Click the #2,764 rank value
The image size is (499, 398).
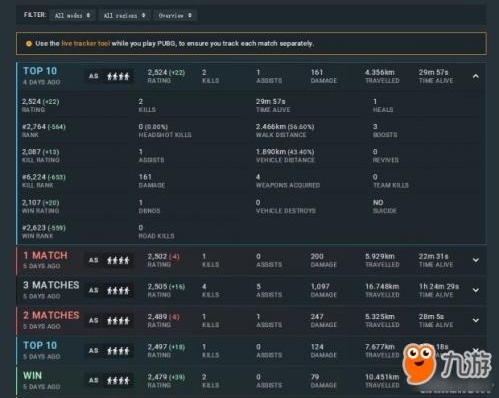point(44,127)
